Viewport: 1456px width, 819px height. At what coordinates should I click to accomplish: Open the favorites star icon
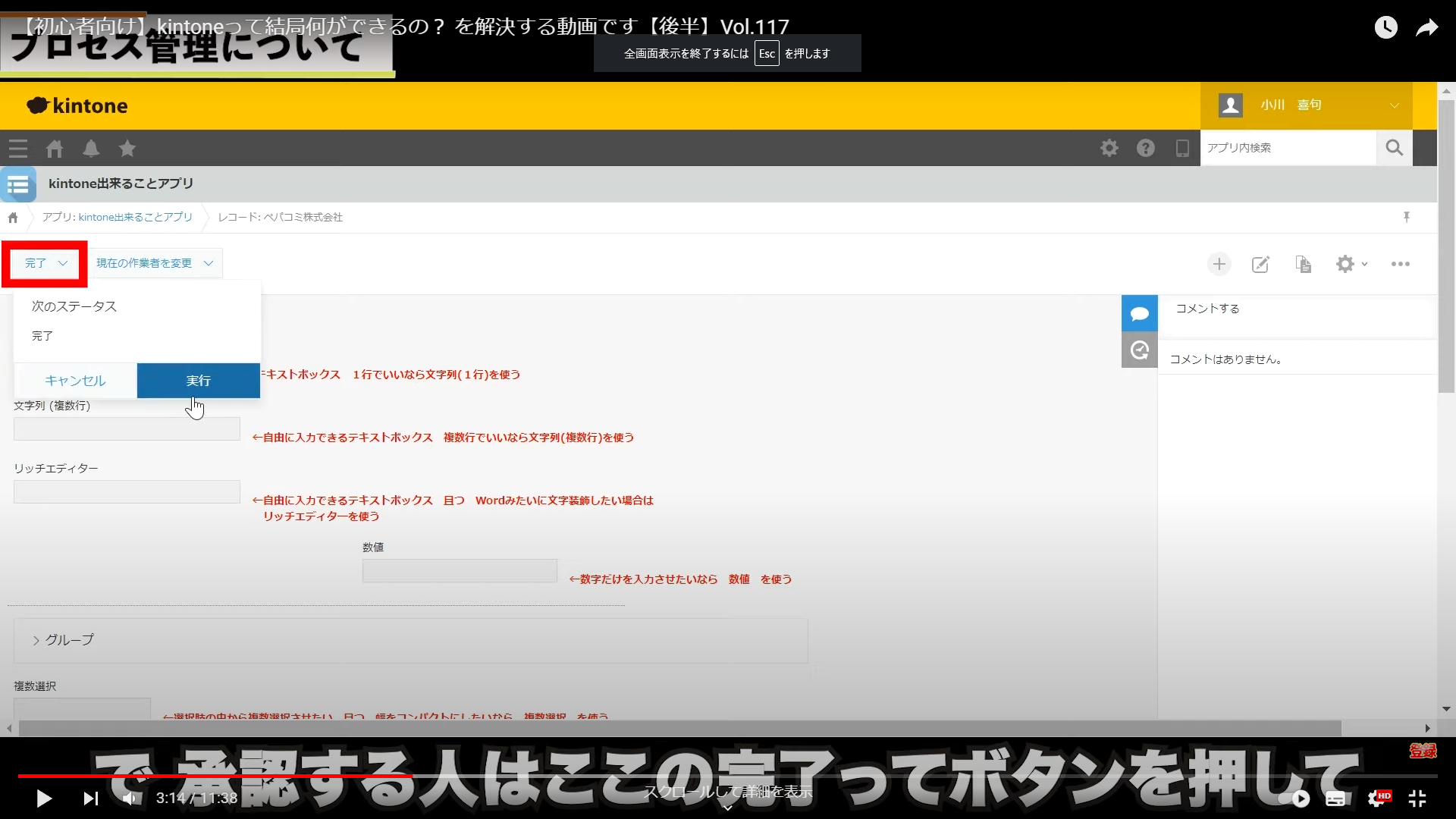[127, 149]
